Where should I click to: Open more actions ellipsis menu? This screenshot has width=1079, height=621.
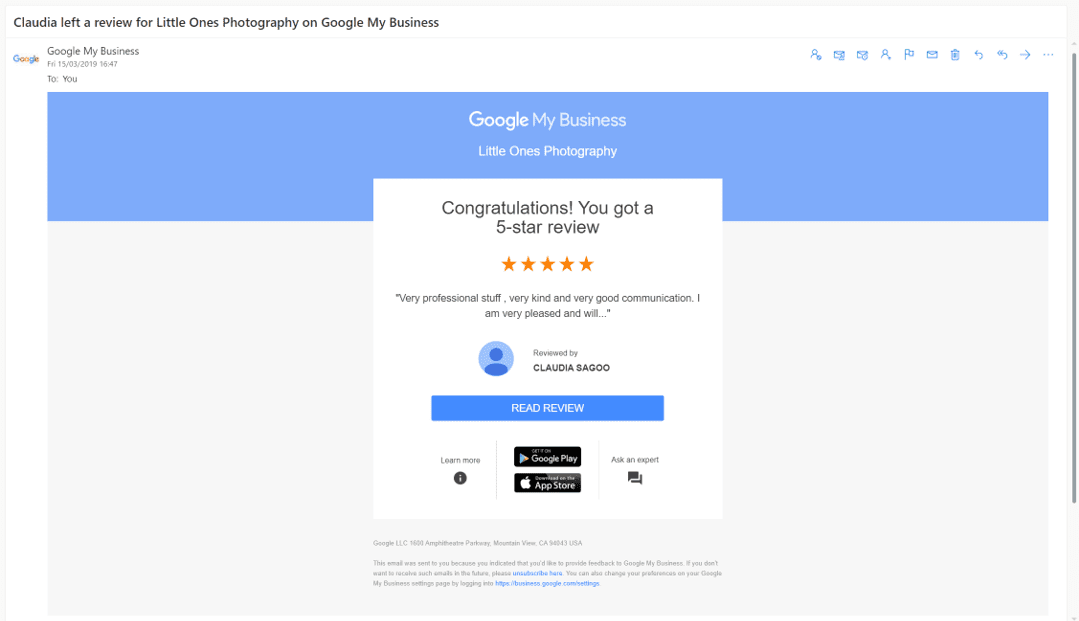tap(1048, 55)
